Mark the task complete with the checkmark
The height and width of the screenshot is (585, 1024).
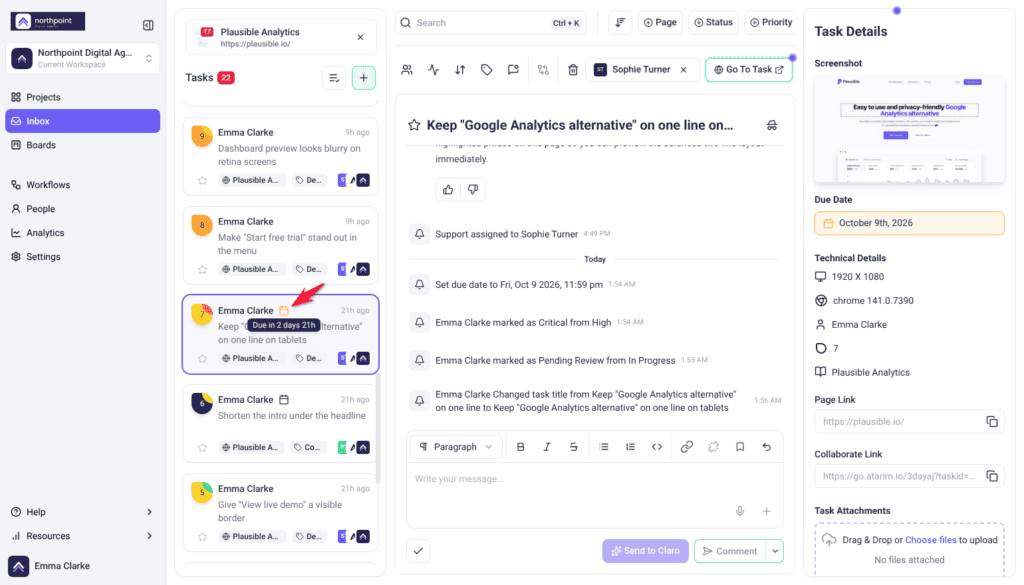click(418, 551)
